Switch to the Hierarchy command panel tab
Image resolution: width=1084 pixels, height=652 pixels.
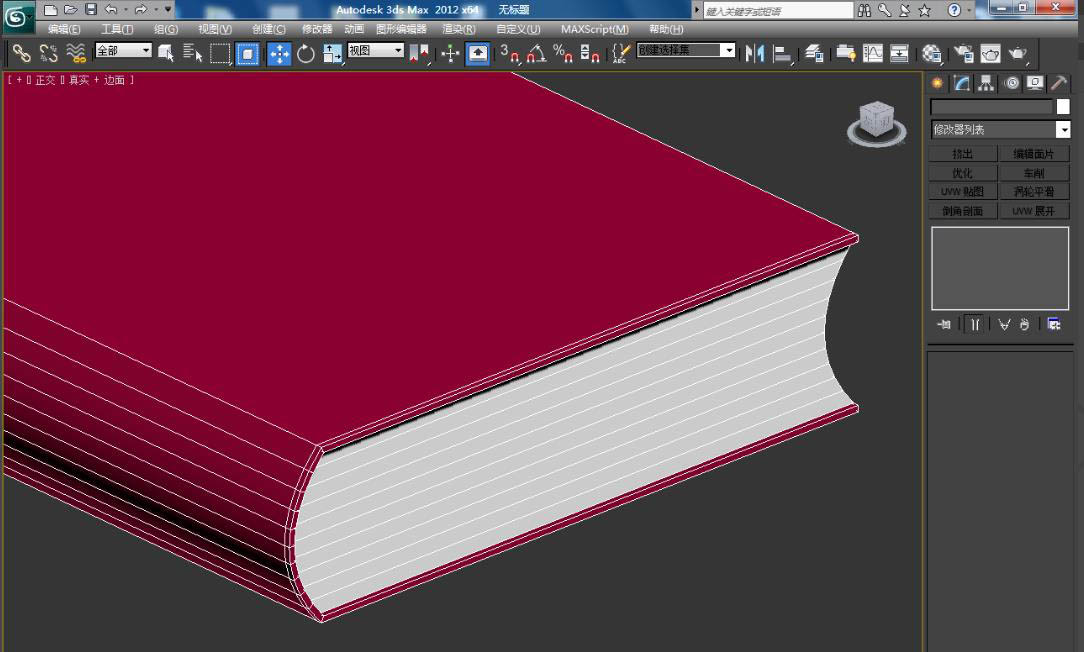tap(986, 83)
